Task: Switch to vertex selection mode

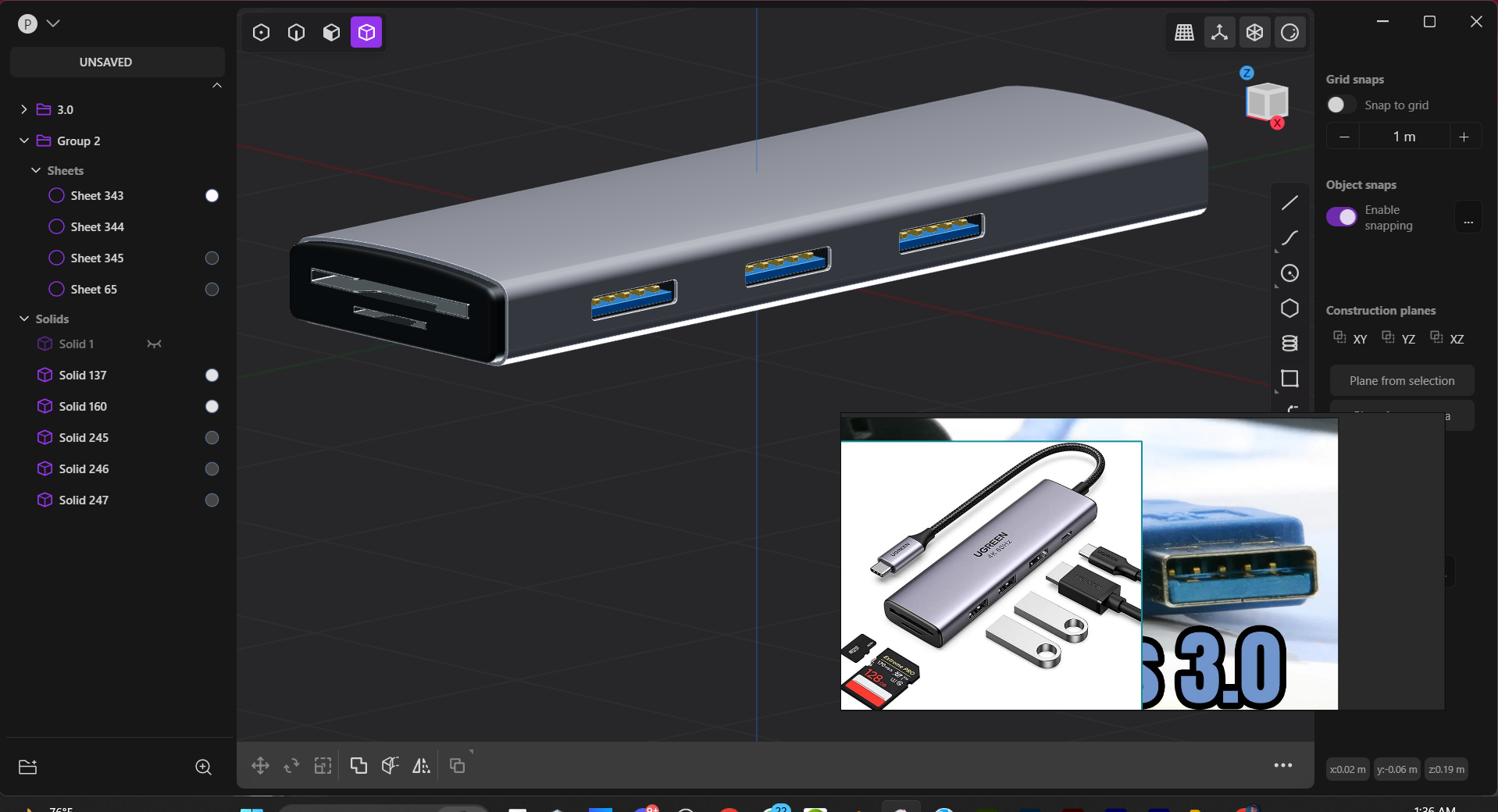Action: (260, 32)
